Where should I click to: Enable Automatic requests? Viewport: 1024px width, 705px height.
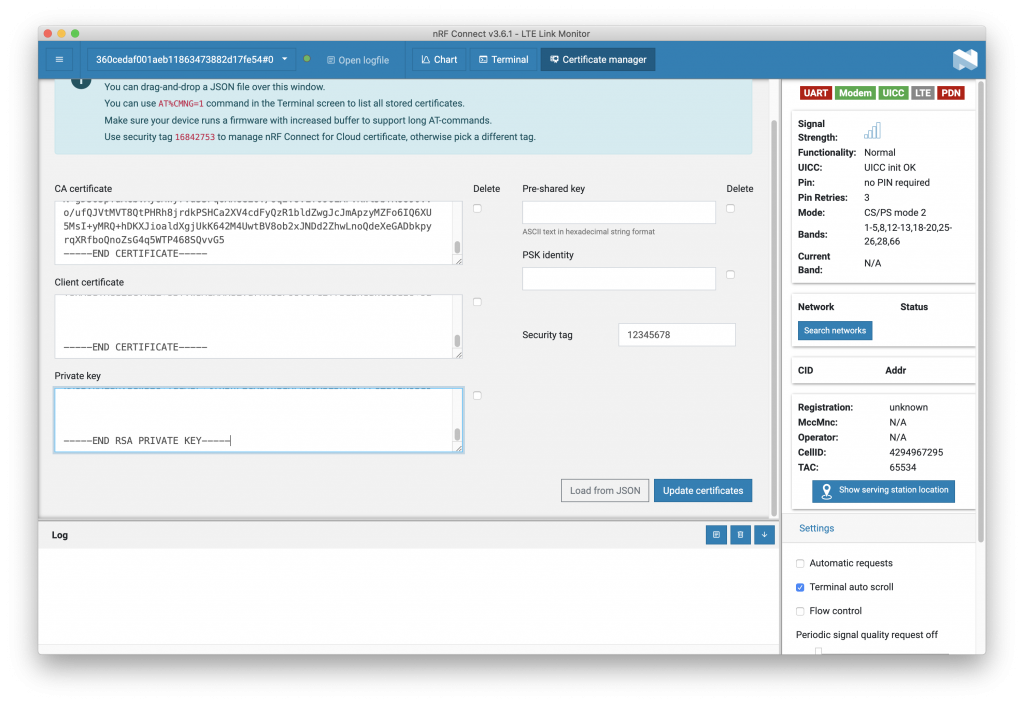pyautogui.click(x=800, y=563)
